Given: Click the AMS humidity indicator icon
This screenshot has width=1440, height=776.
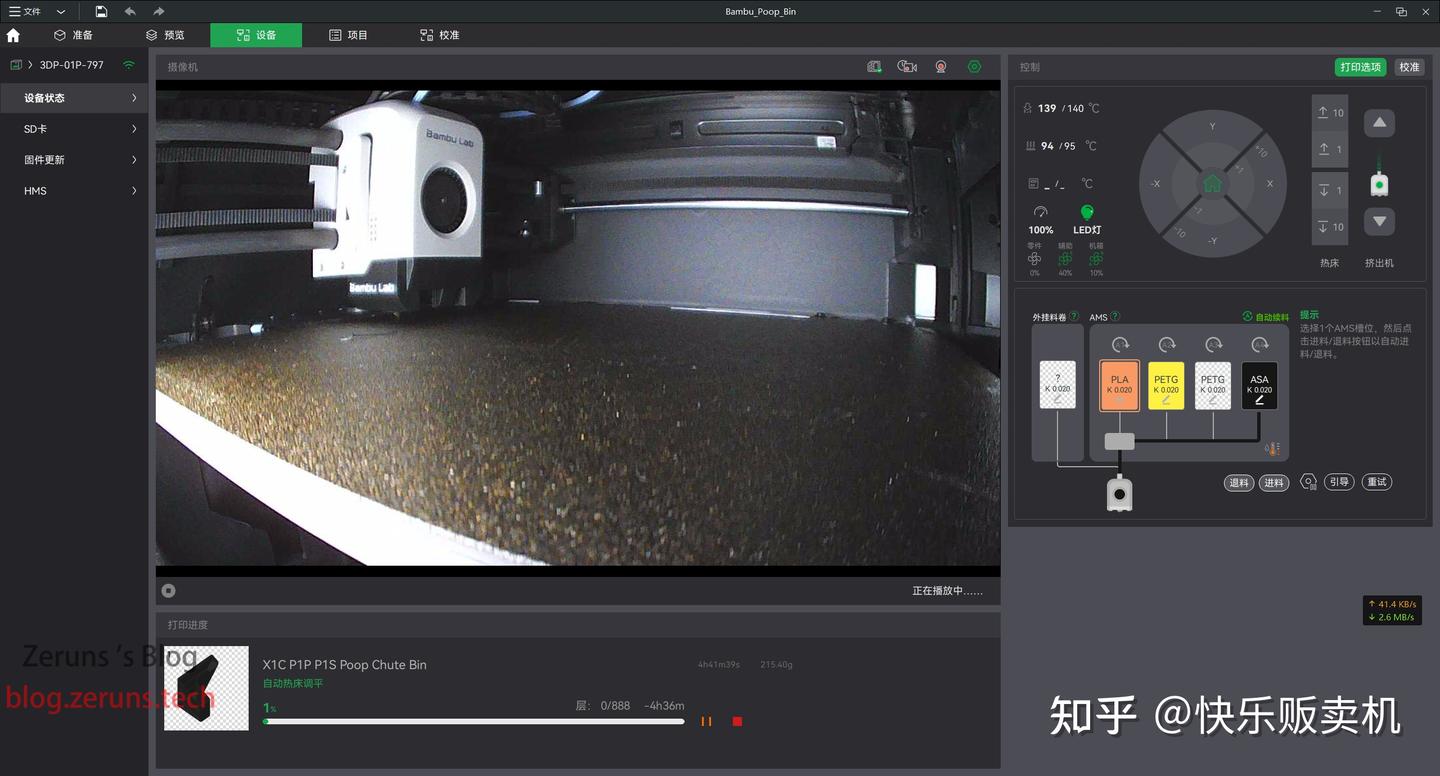Looking at the screenshot, I should pos(1273,449).
